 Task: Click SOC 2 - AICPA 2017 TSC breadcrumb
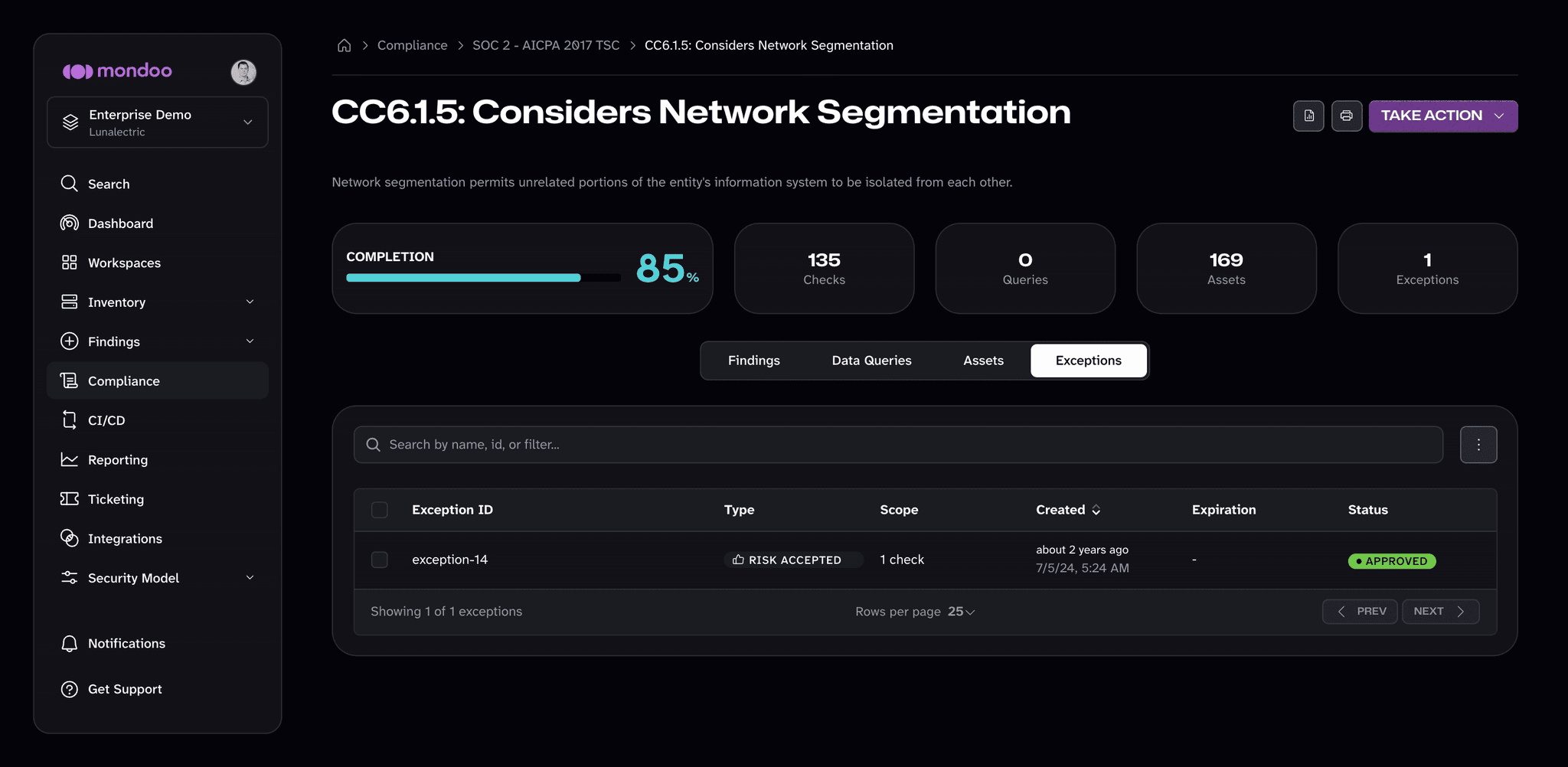(546, 45)
